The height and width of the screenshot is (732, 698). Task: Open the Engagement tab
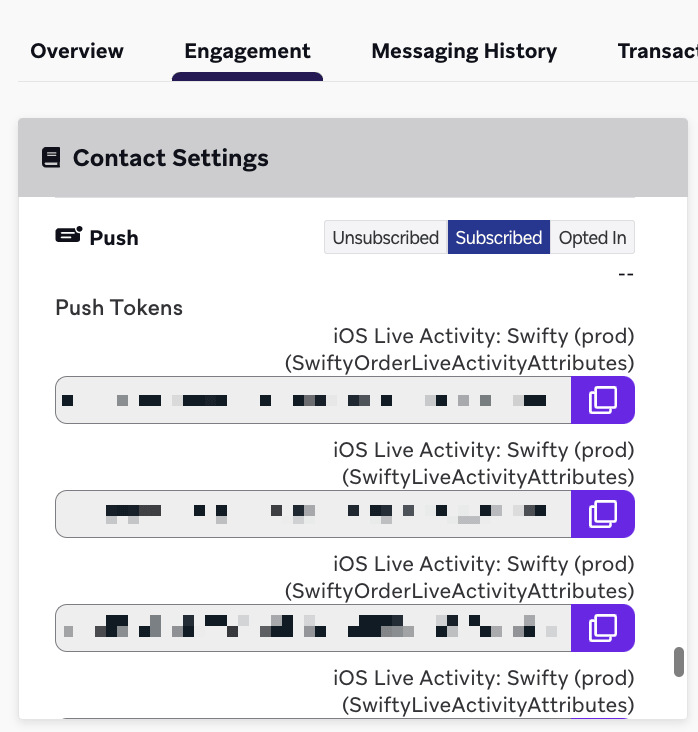(247, 51)
